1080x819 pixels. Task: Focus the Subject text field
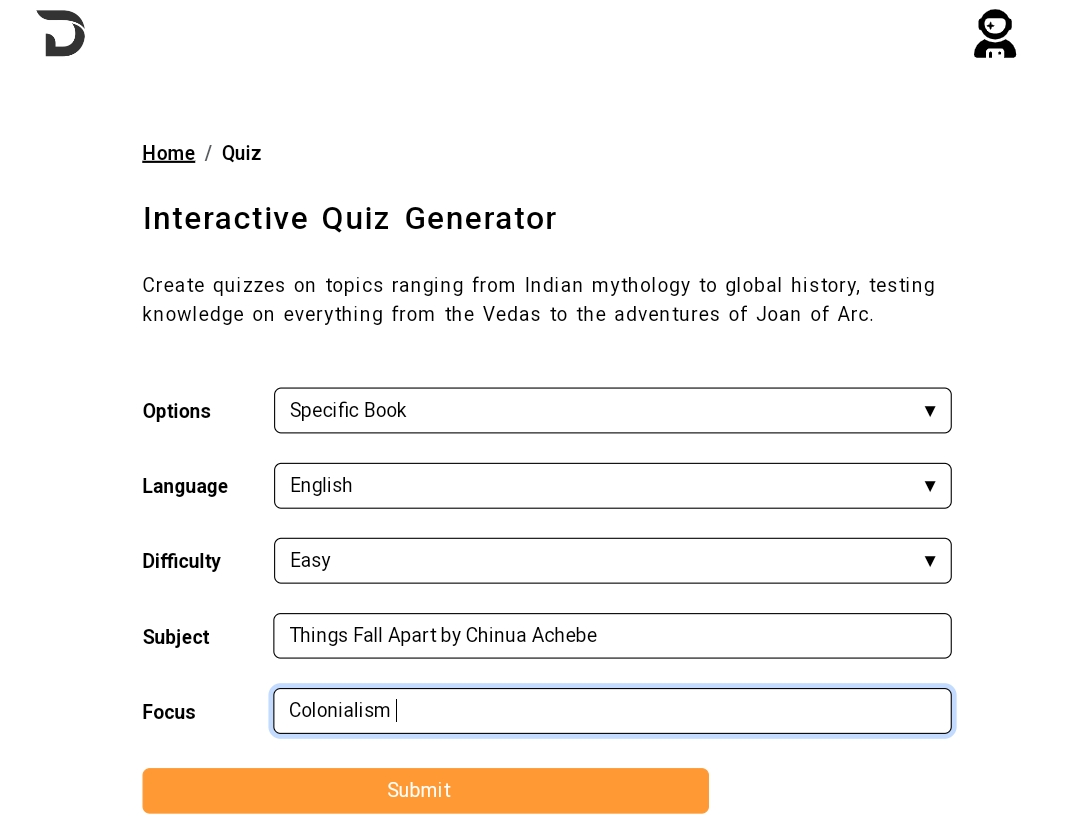pos(612,636)
